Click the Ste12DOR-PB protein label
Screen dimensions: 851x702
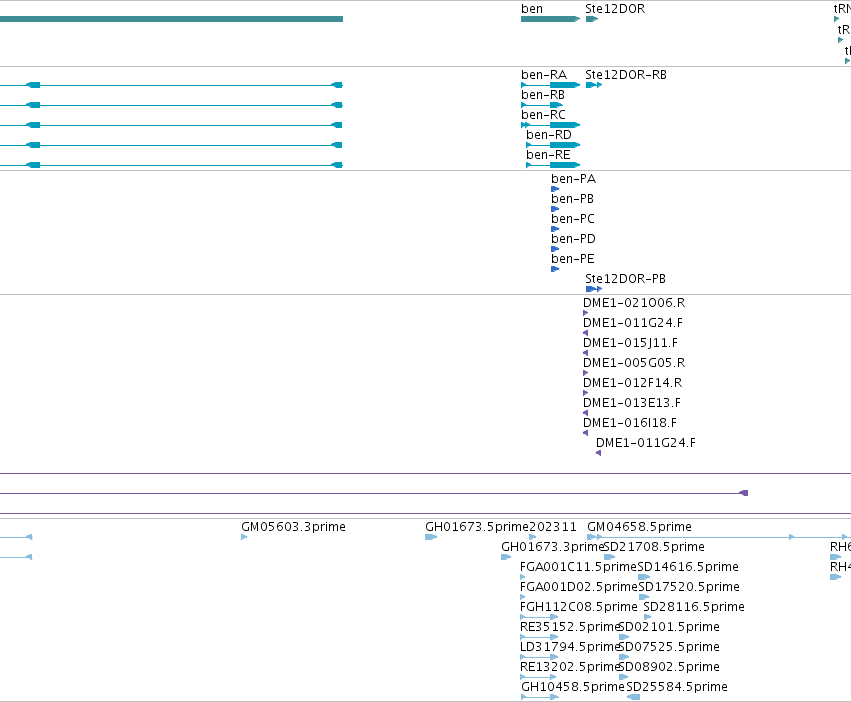(x=625, y=279)
